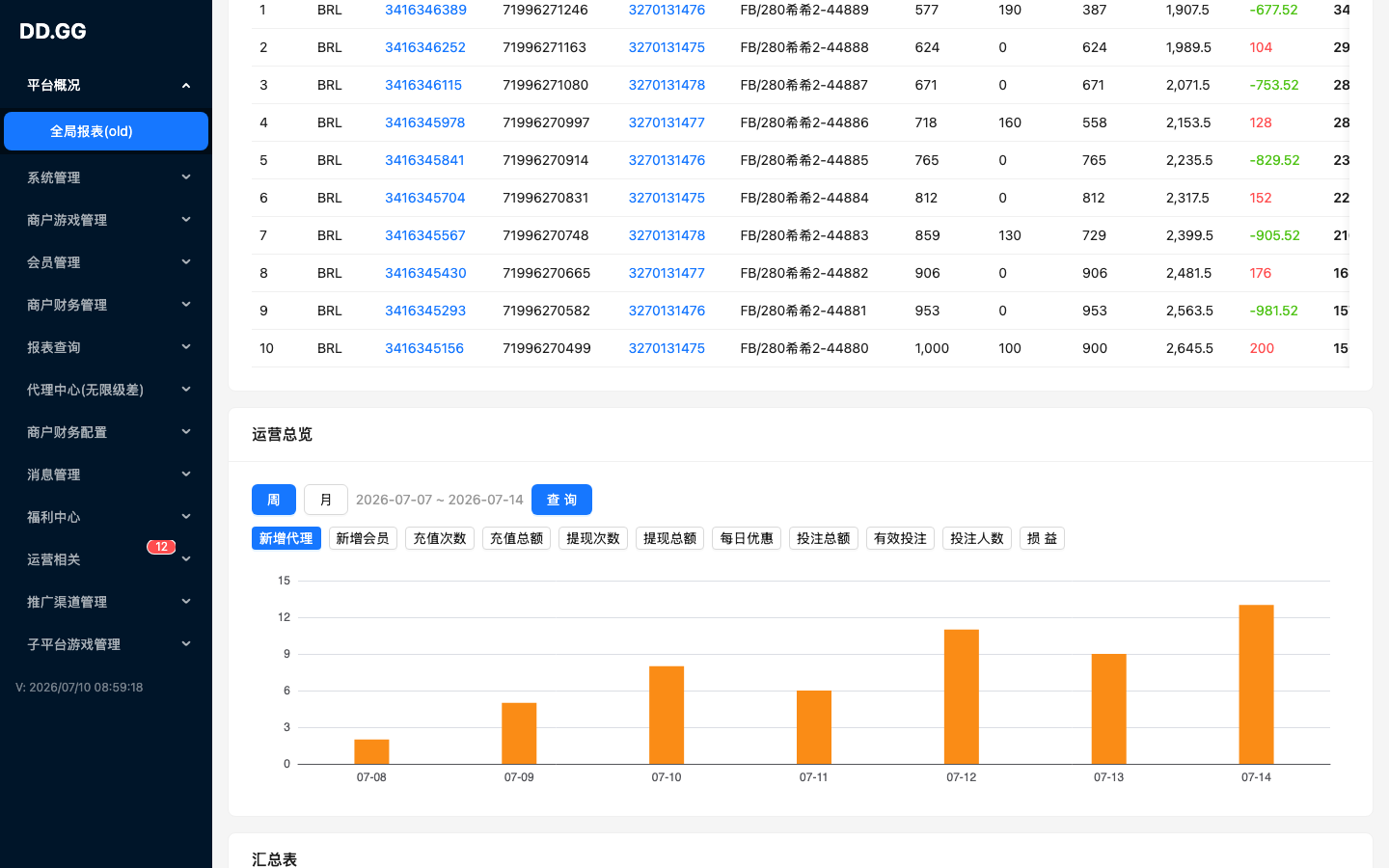This screenshot has width=1389, height=868.
Task: Select the 新增代理 metric tag
Action: coord(286,538)
